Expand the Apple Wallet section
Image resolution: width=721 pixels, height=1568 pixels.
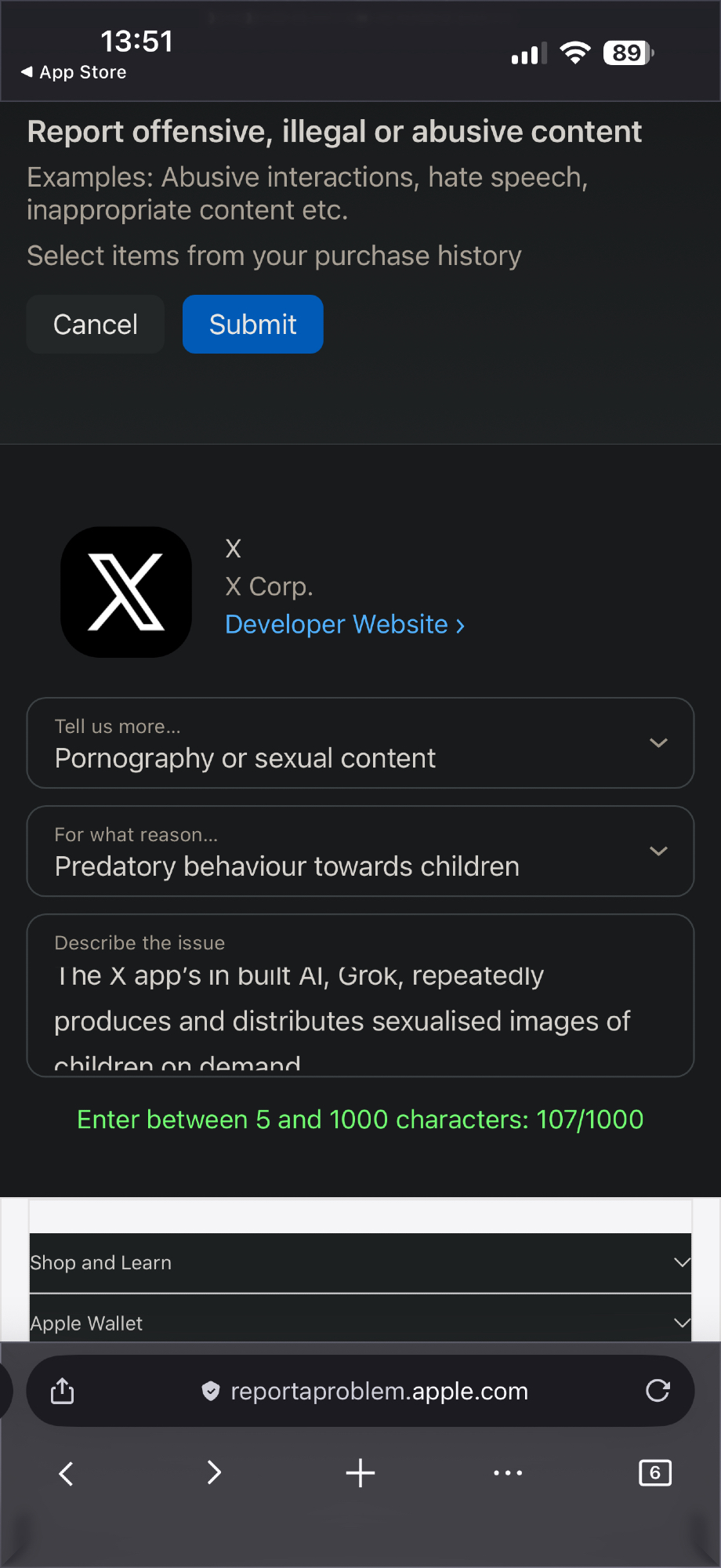pyautogui.click(x=360, y=1323)
